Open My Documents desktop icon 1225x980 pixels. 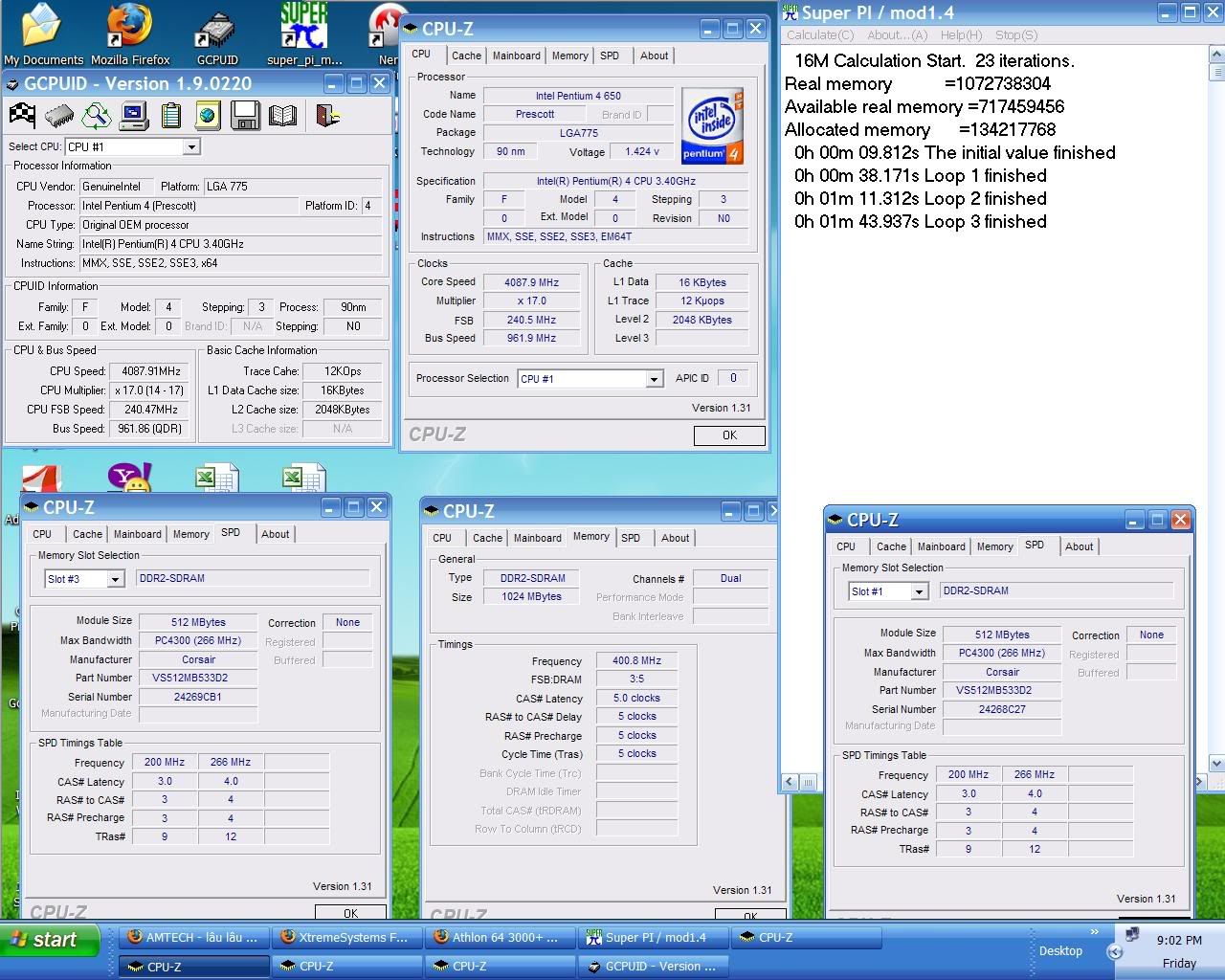coord(43,34)
